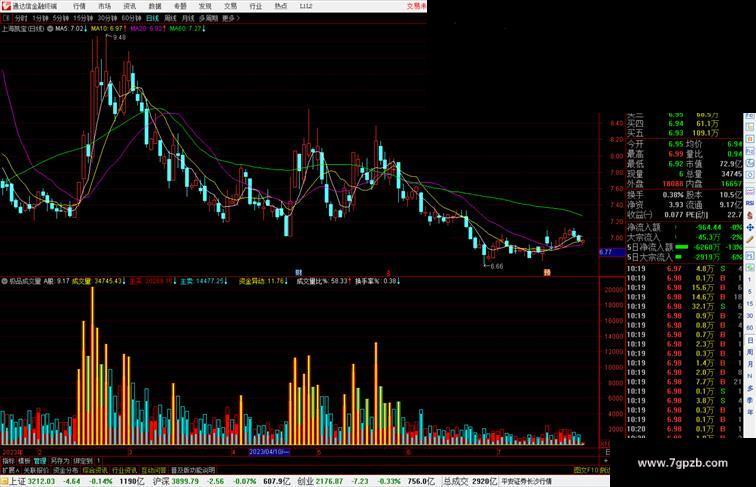Click the 沪深 index value 3899.79

tap(184, 481)
